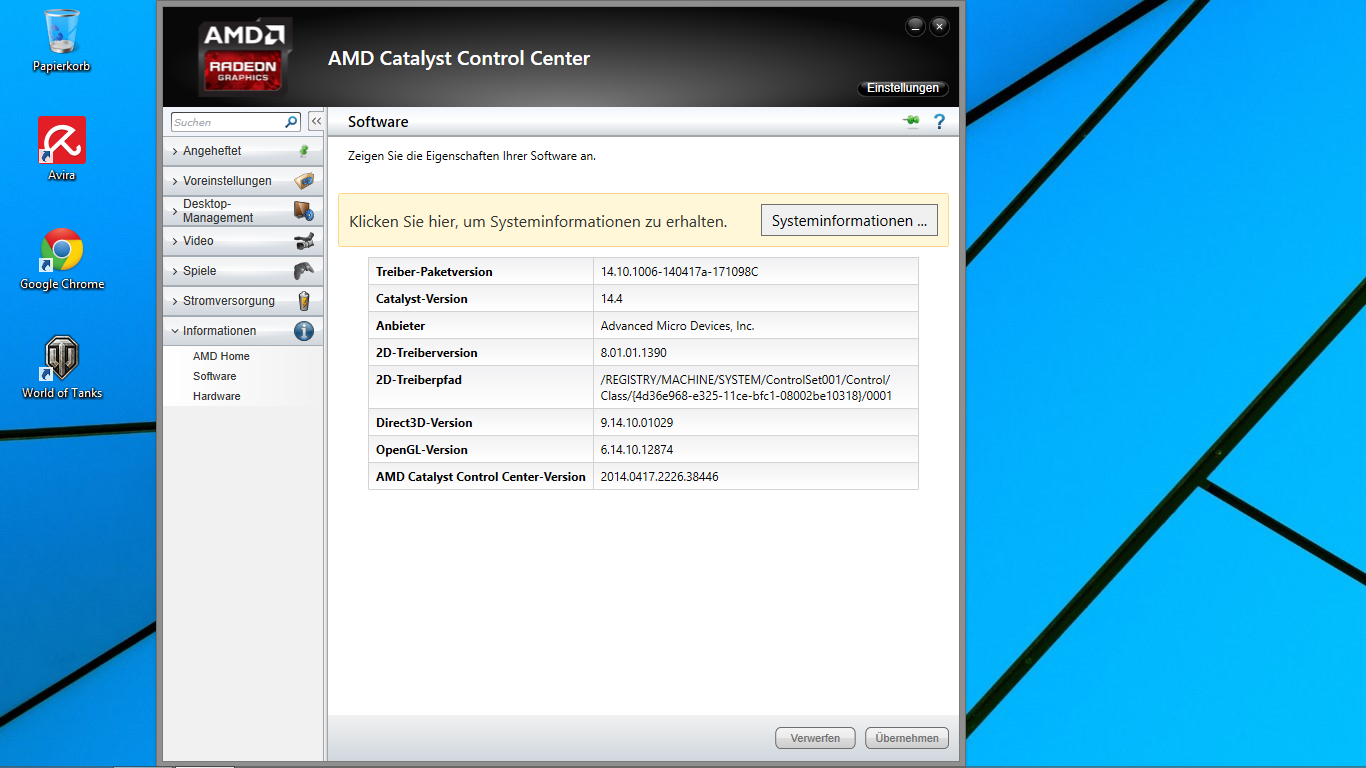Select OpenGL-Version value 6.14.10.12874
1366x768 pixels.
click(x=636, y=450)
